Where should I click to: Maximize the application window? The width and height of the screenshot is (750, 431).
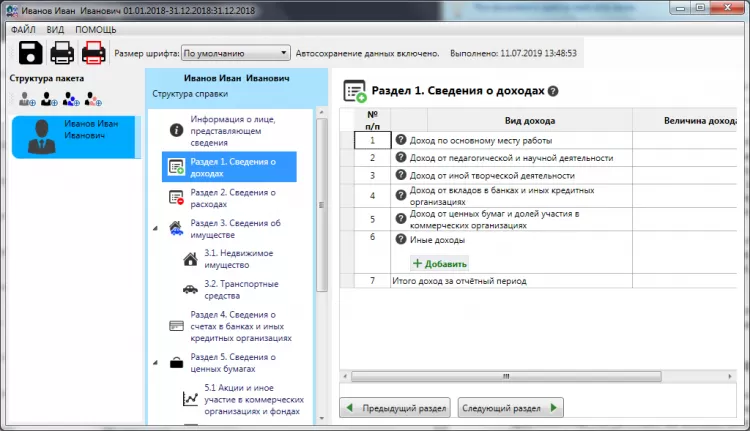point(700,8)
